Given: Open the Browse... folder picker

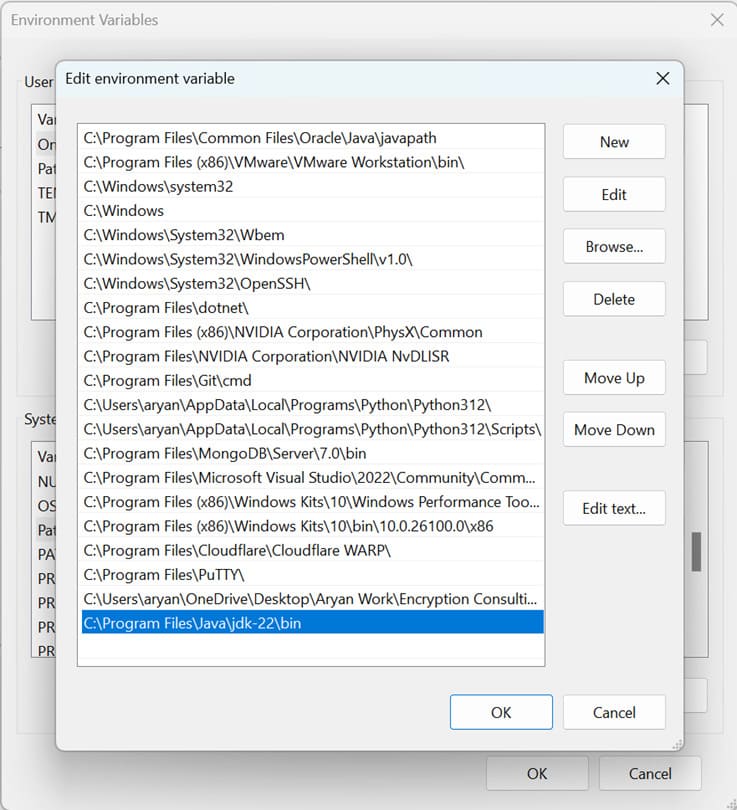Looking at the screenshot, I should (614, 246).
